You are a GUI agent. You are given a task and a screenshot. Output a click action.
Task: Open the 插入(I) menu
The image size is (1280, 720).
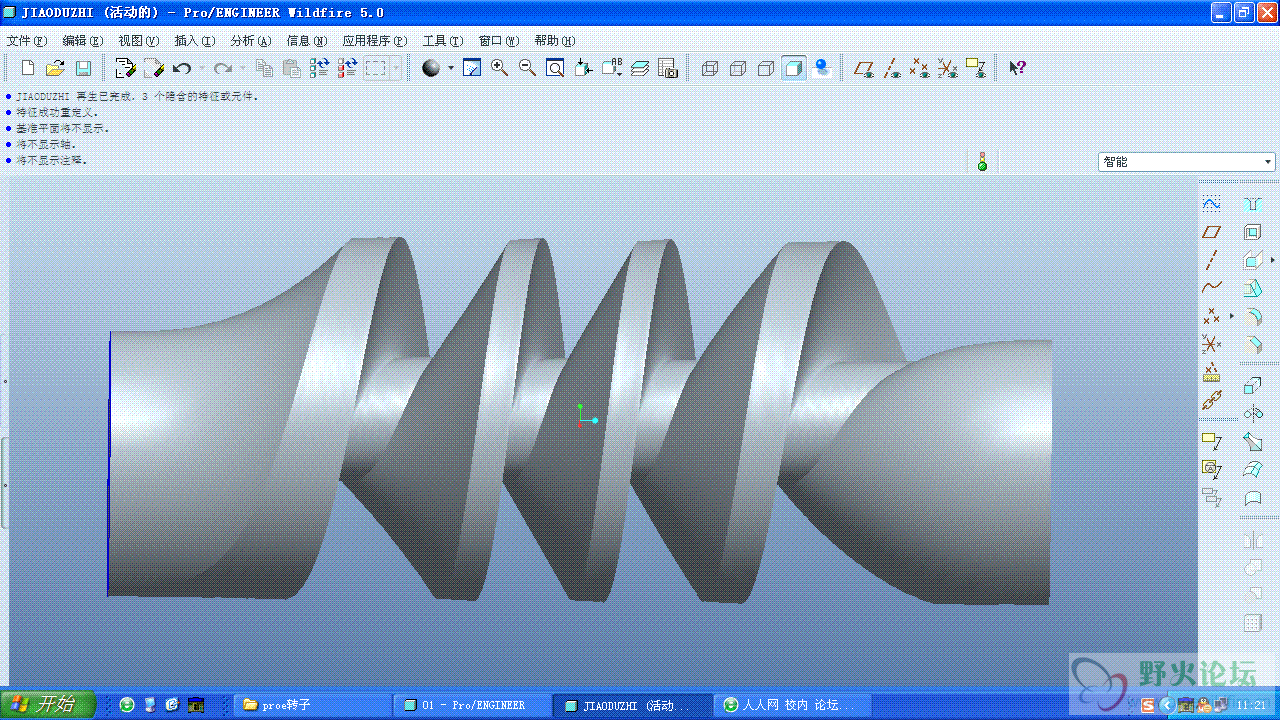coord(195,41)
